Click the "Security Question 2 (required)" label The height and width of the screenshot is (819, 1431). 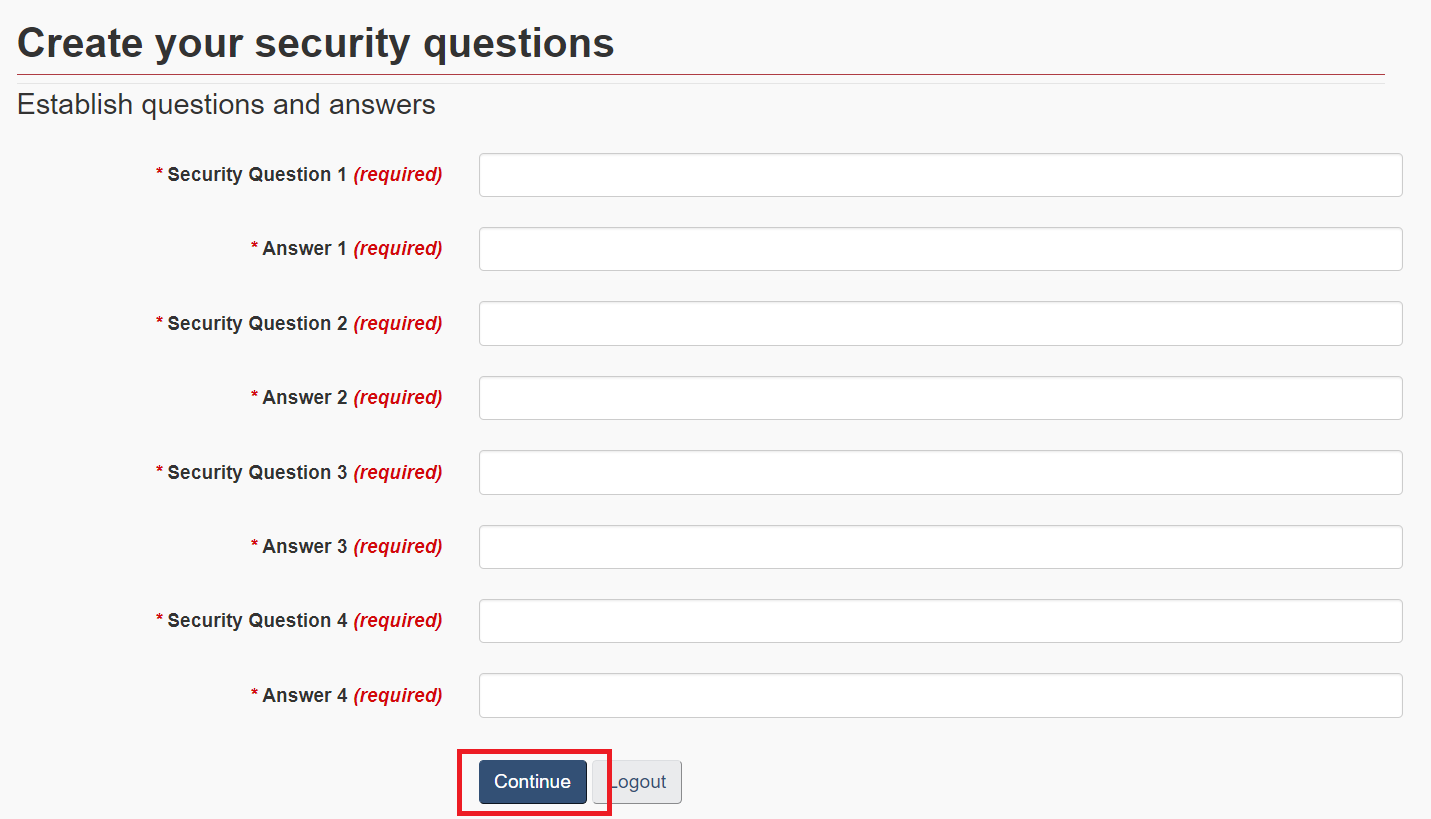(299, 324)
